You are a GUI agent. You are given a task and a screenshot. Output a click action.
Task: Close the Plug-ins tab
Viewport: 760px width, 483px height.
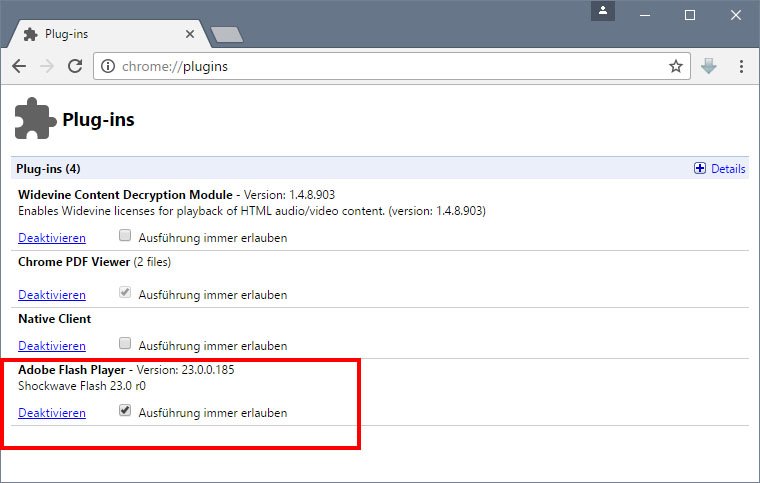tap(189, 34)
